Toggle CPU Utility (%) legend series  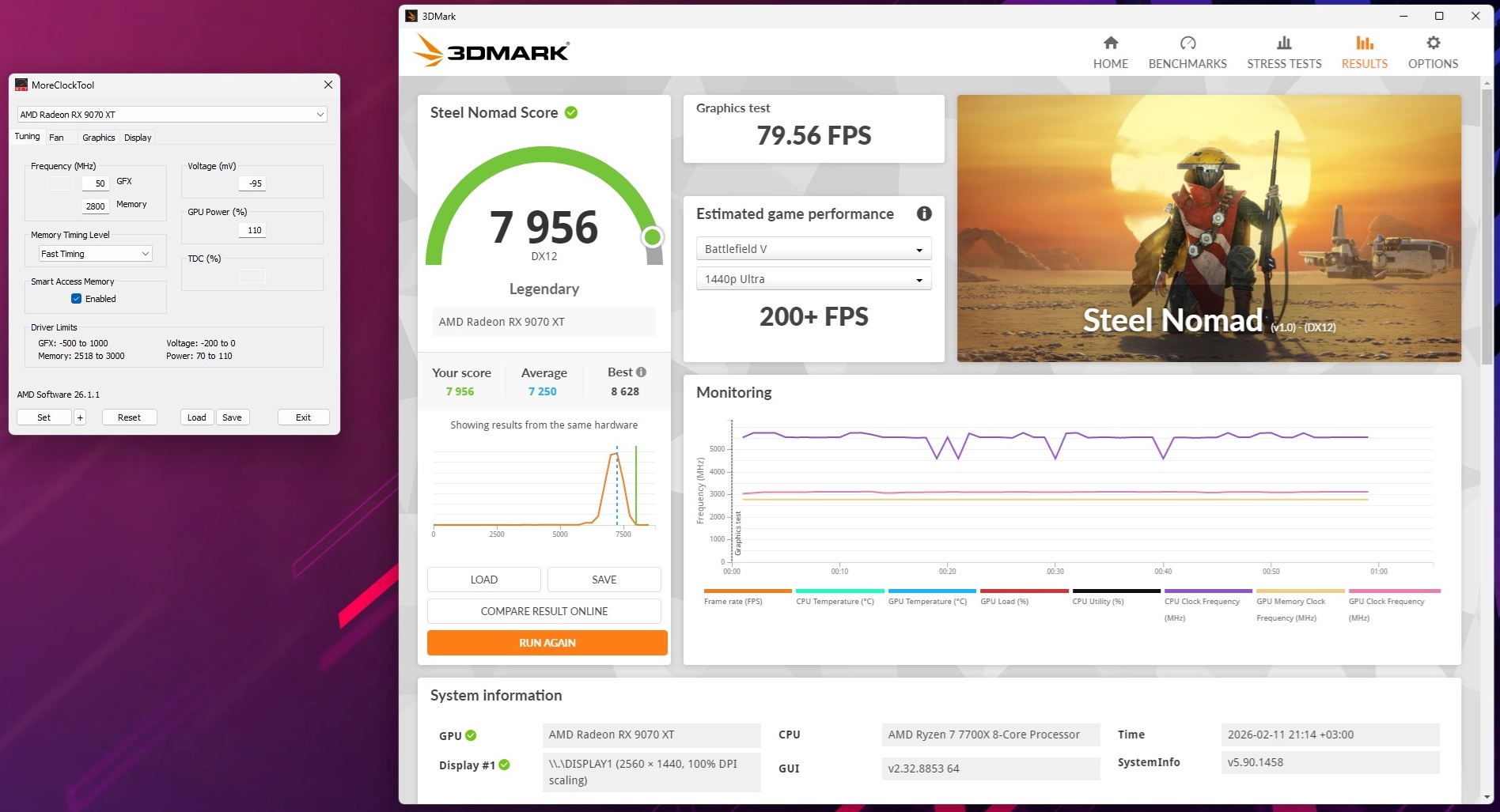tap(1116, 598)
